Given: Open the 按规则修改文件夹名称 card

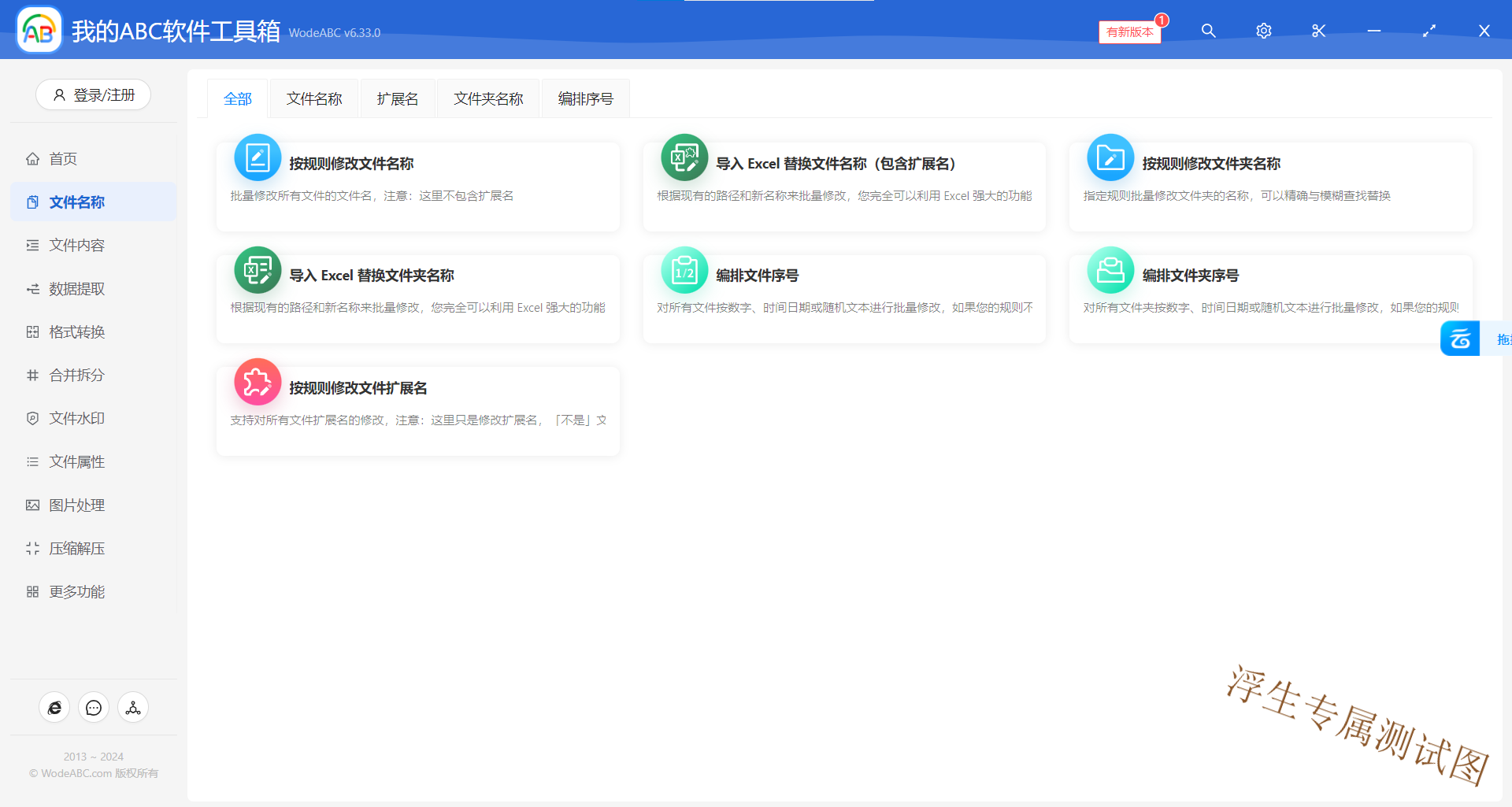Looking at the screenshot, I should click(1269, 186).
